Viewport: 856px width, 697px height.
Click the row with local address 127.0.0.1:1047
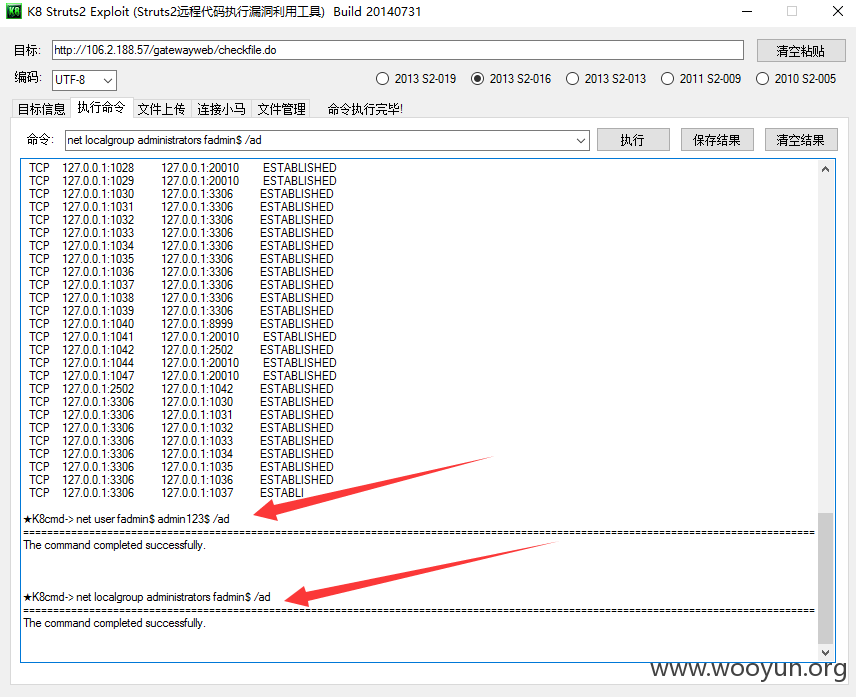click(x=183, y=376)
